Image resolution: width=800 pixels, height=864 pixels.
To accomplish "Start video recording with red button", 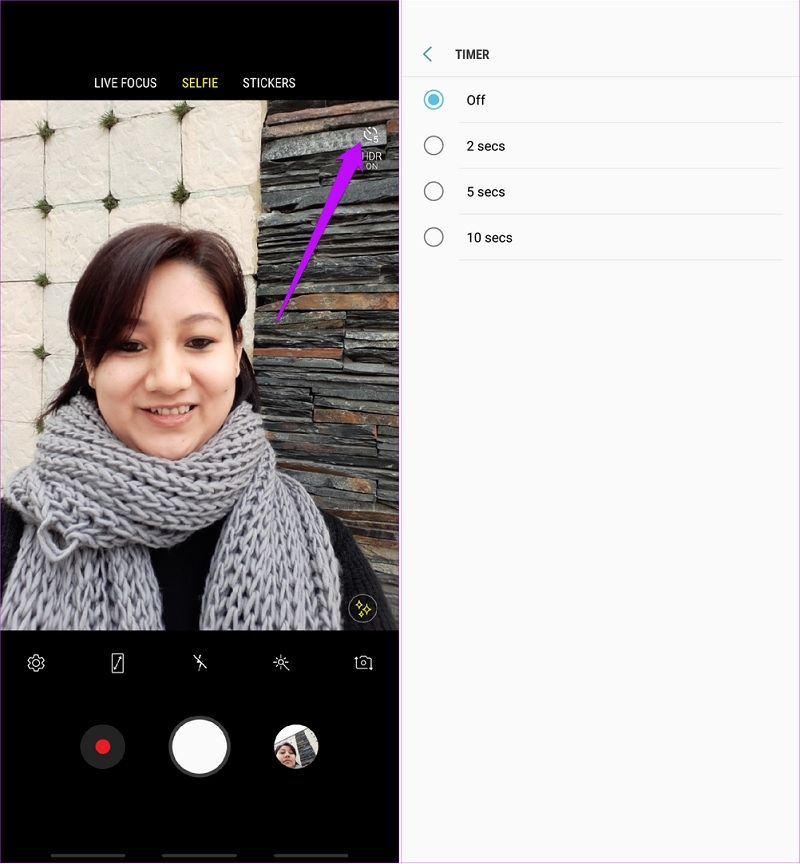I will click(103, 747).
